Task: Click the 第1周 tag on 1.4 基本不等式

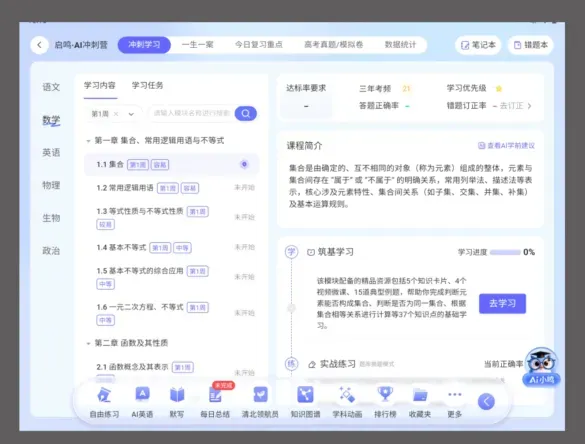Action: point(160,248)
